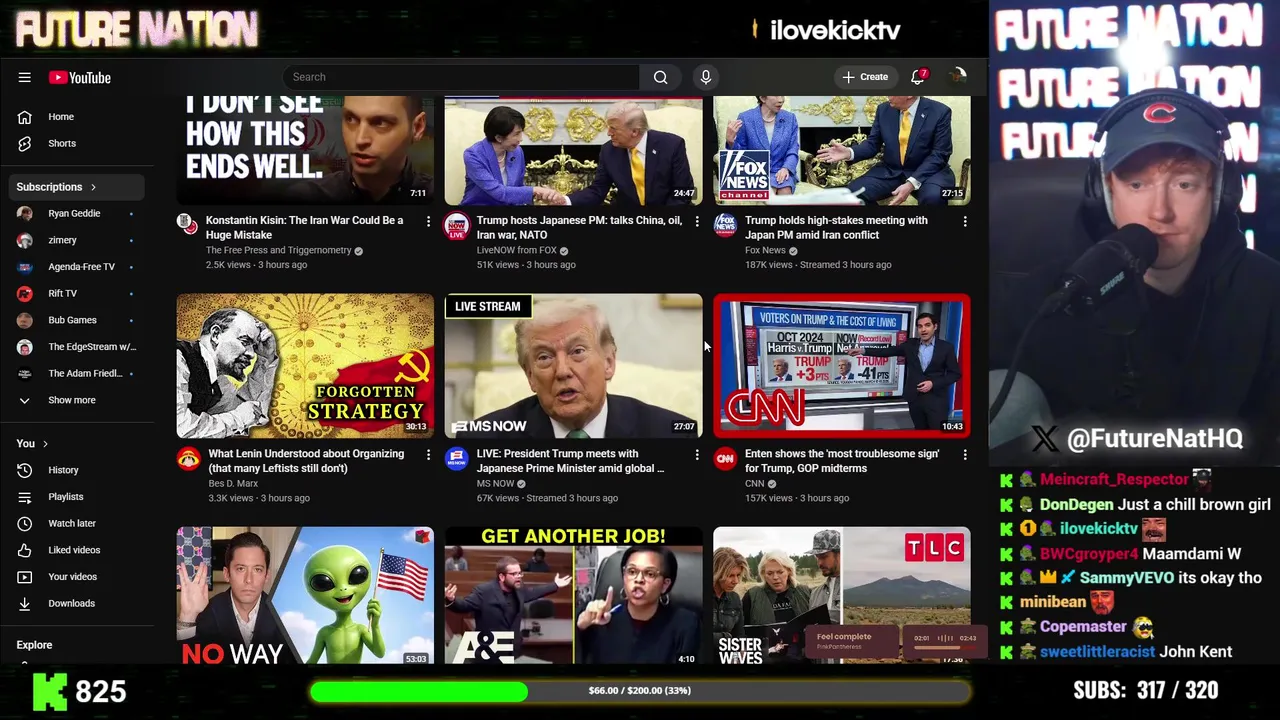Open Trump hosts Japanese PM options menu
The image size is (1280, 720).
tap(697, 221)
